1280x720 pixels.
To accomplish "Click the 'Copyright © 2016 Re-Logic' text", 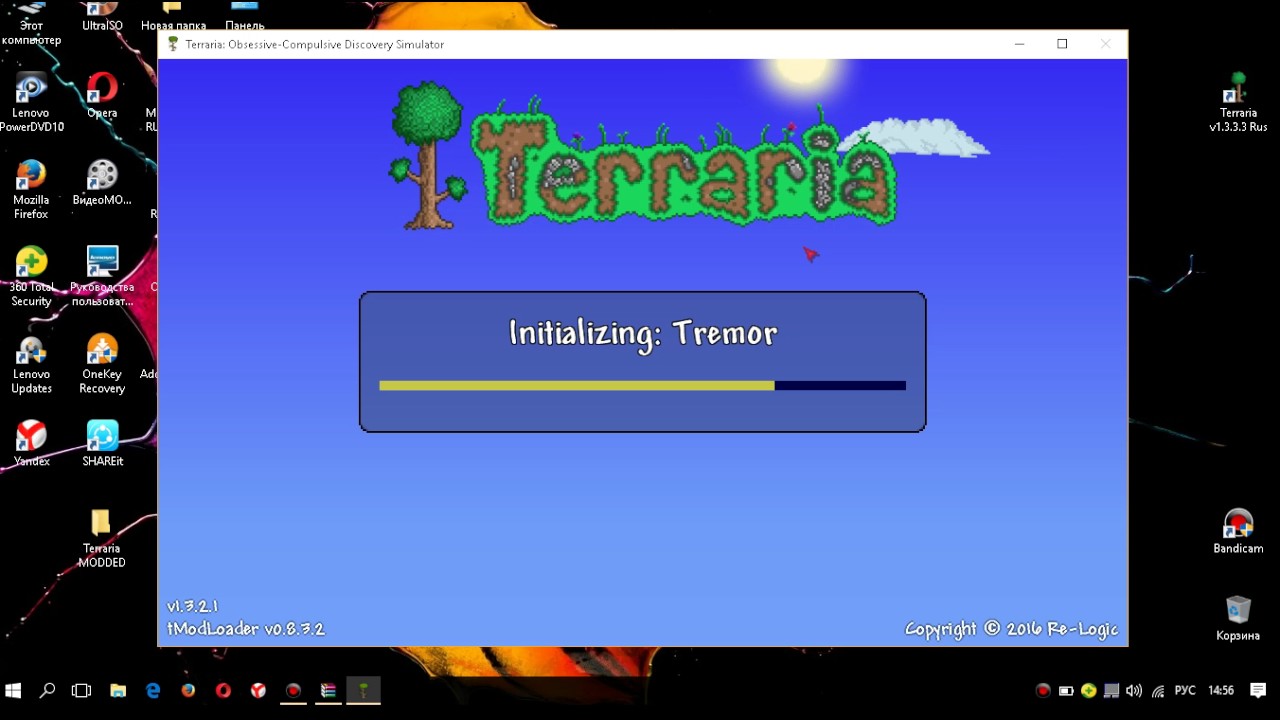I will (1011, 629).
